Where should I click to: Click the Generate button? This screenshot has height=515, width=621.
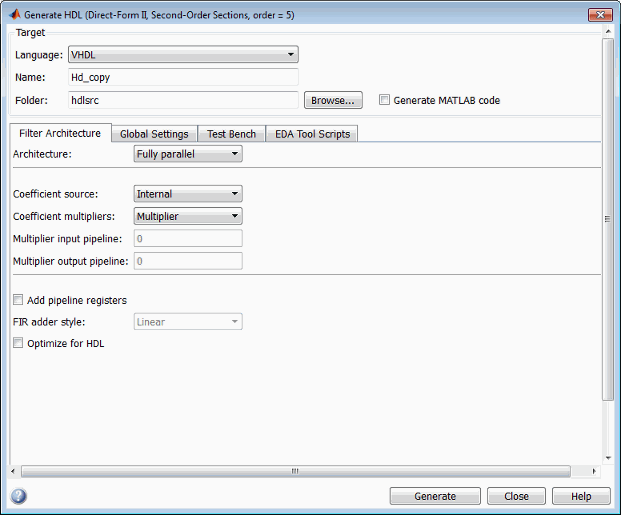[435, 496]
